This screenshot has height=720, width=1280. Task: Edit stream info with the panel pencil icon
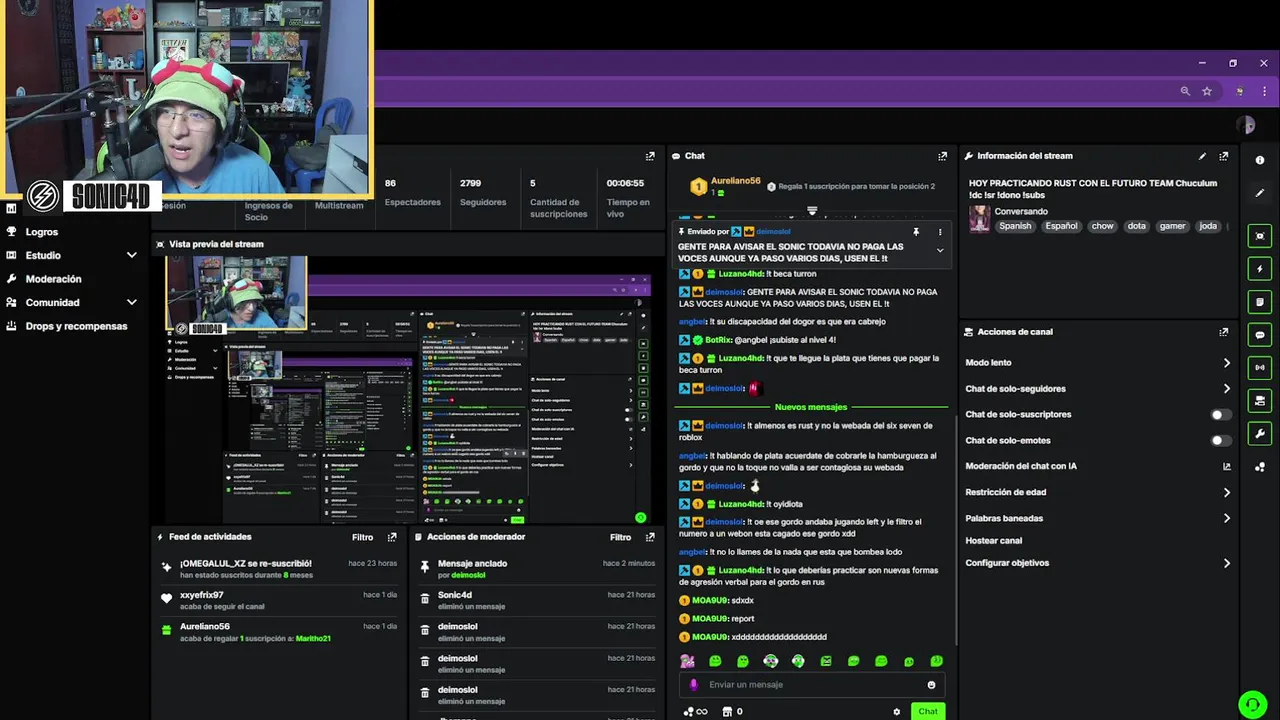(1202, 156)
